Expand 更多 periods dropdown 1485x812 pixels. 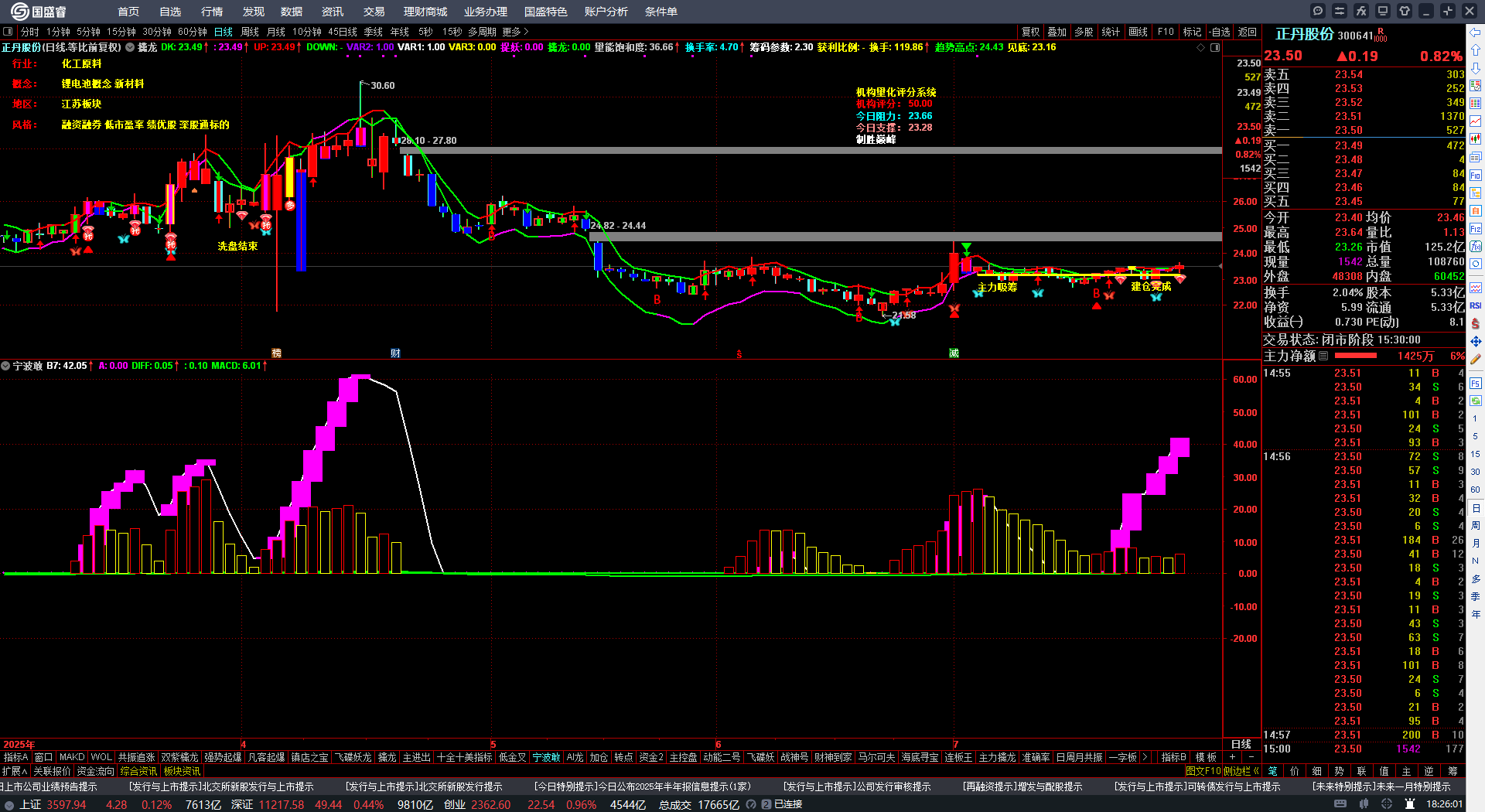(516, 32)
